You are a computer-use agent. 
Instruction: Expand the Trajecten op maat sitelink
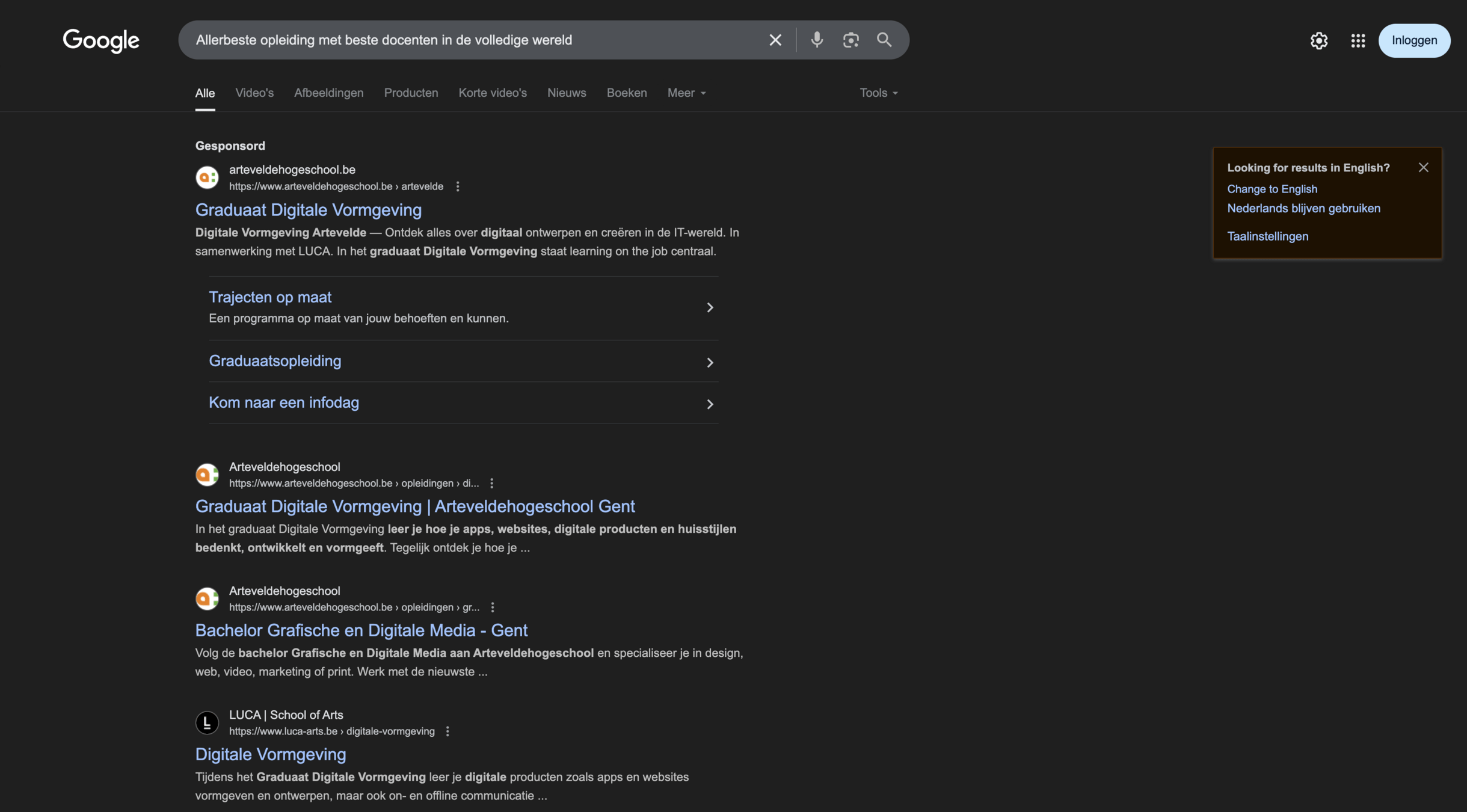point(710,308)
